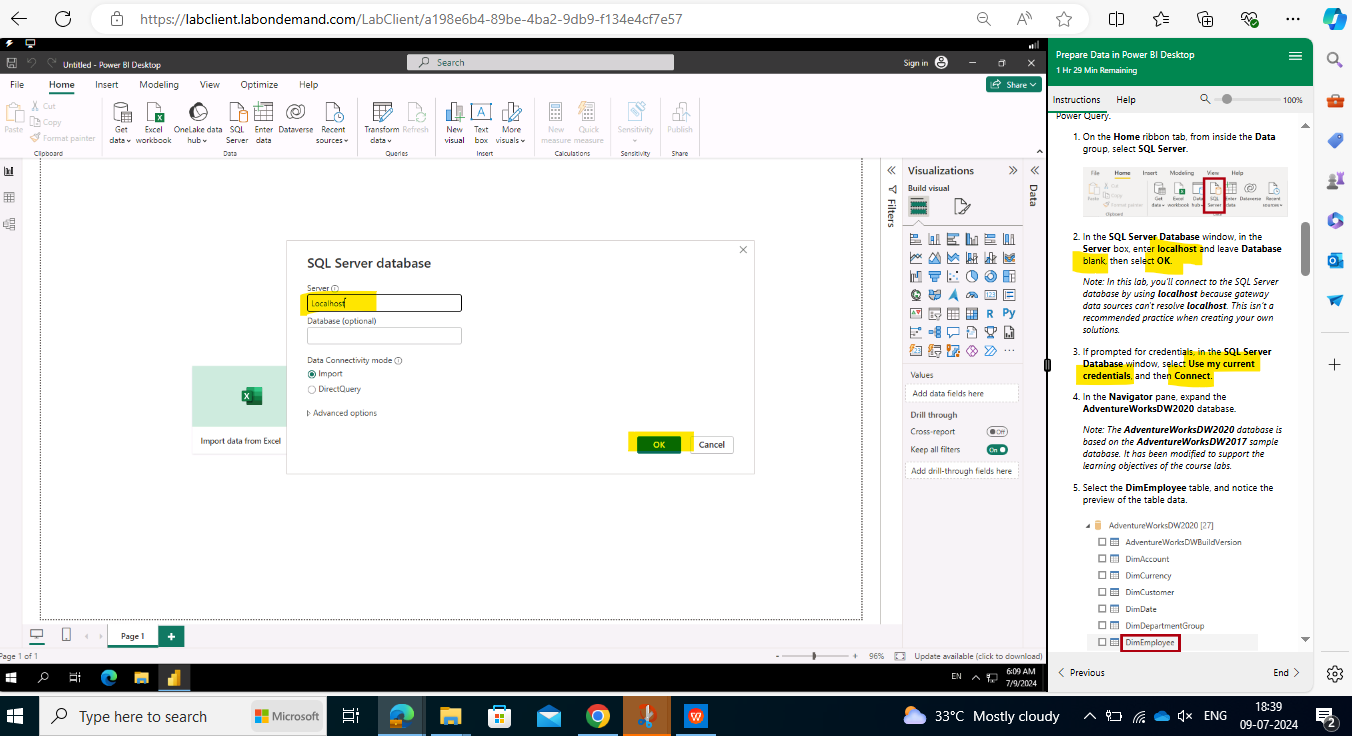Check DimCurrency box in instructions image
The image size is (1352, 736).
[x=1102, y=576]
